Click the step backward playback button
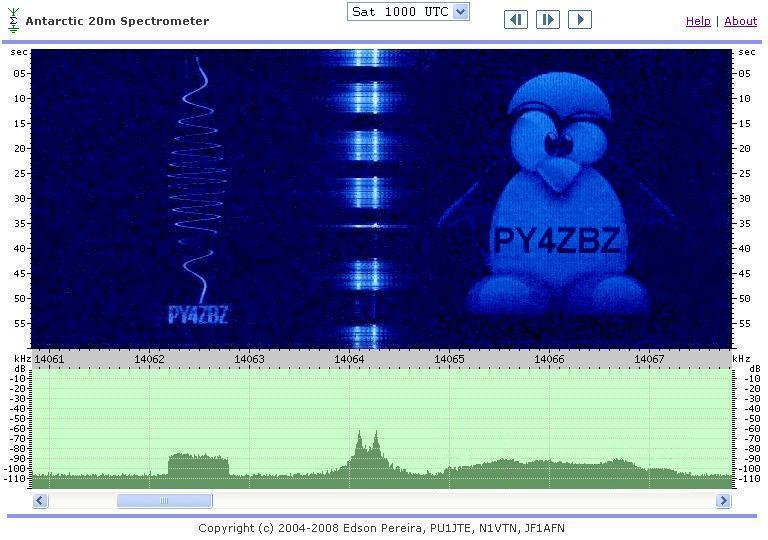The image size is (768, 540). [516, 20]
